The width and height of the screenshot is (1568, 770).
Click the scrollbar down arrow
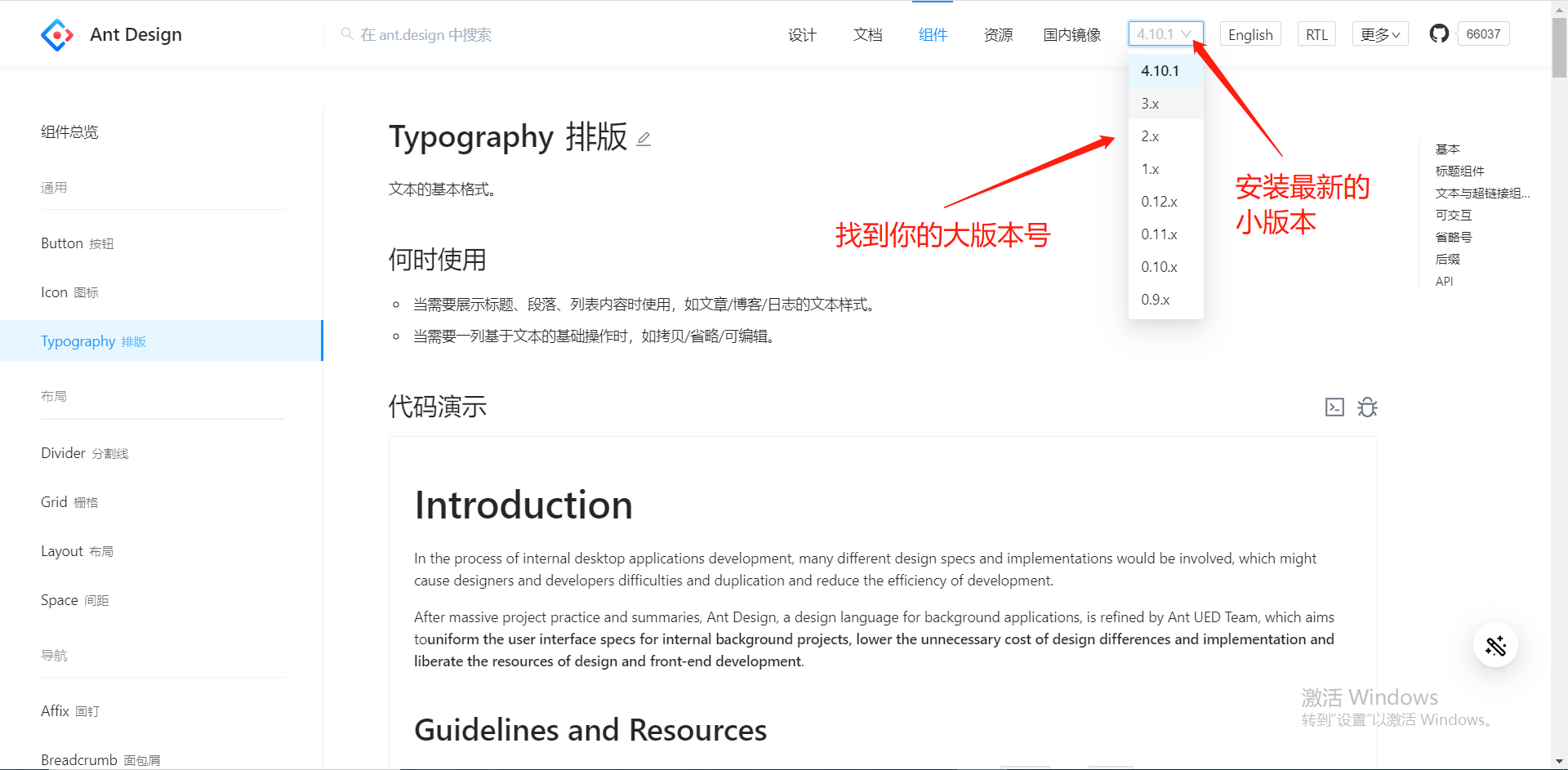[1559, 761]
